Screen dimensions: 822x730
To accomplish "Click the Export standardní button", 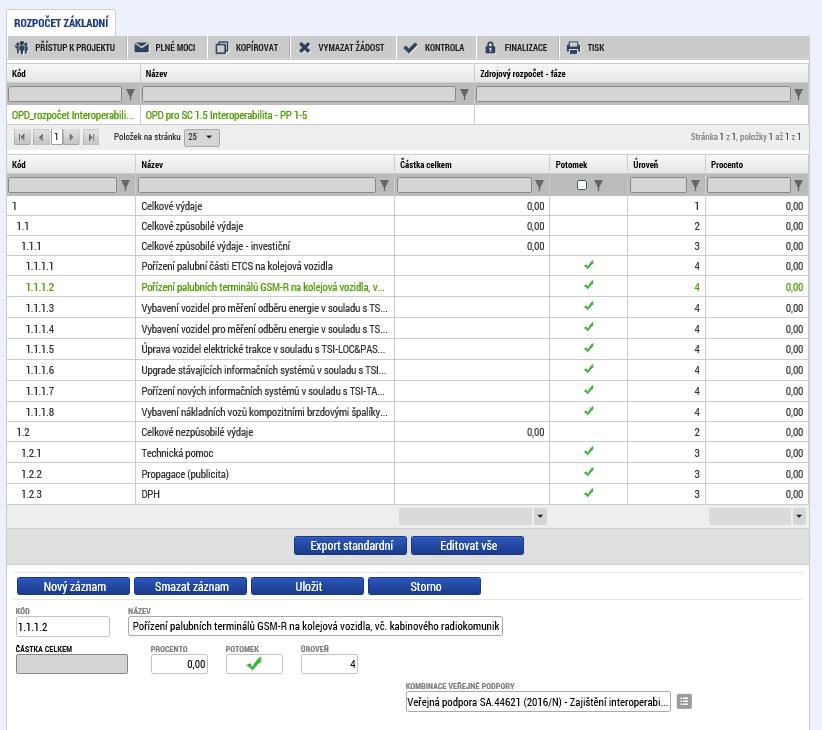I will pos(351,546).
